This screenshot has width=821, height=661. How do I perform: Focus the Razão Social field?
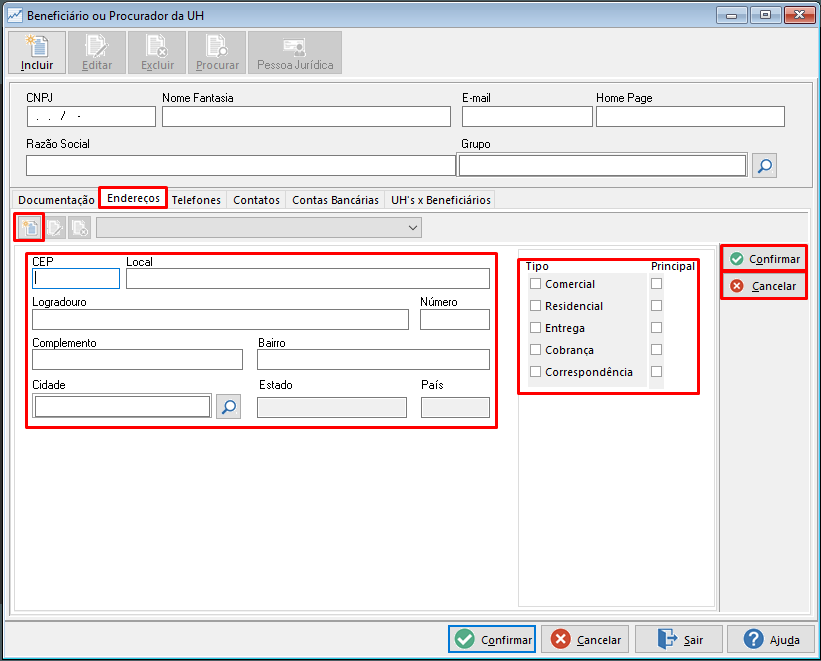(x=241, y=166)
